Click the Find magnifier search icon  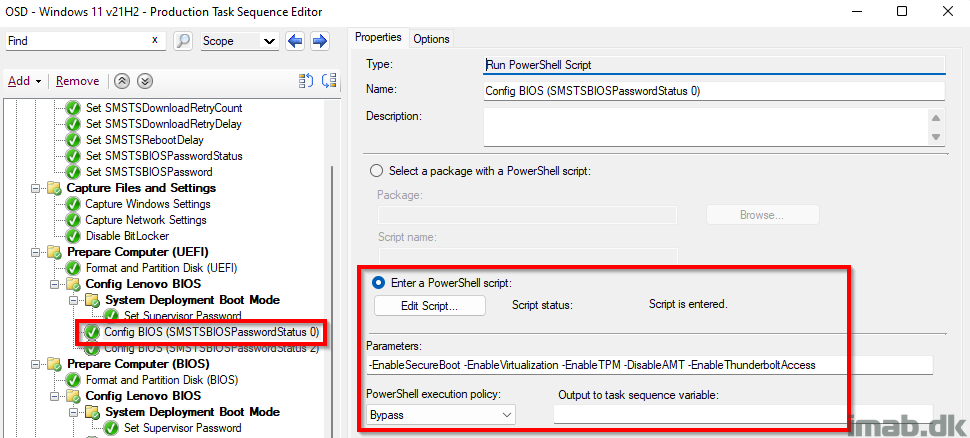tap(183, 41)
